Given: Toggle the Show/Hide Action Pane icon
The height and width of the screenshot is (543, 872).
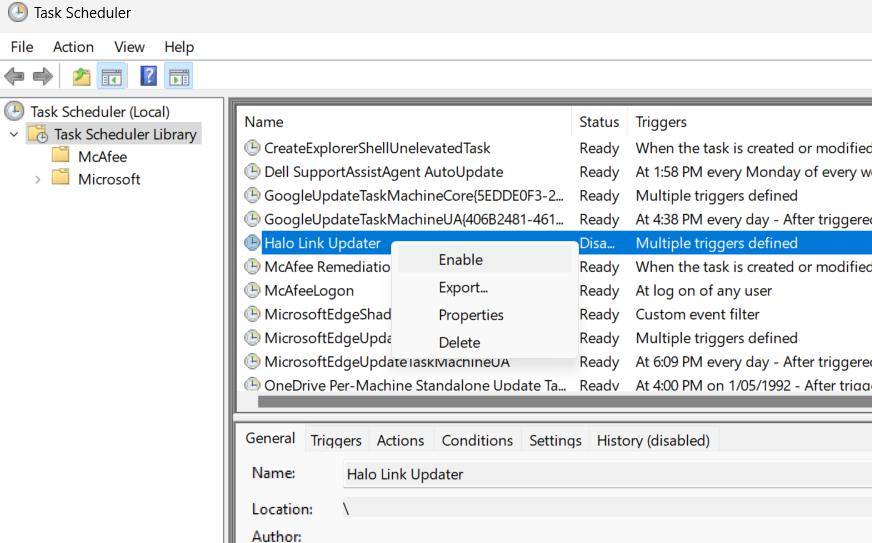Looking at the screenshot, I should 179,76.
